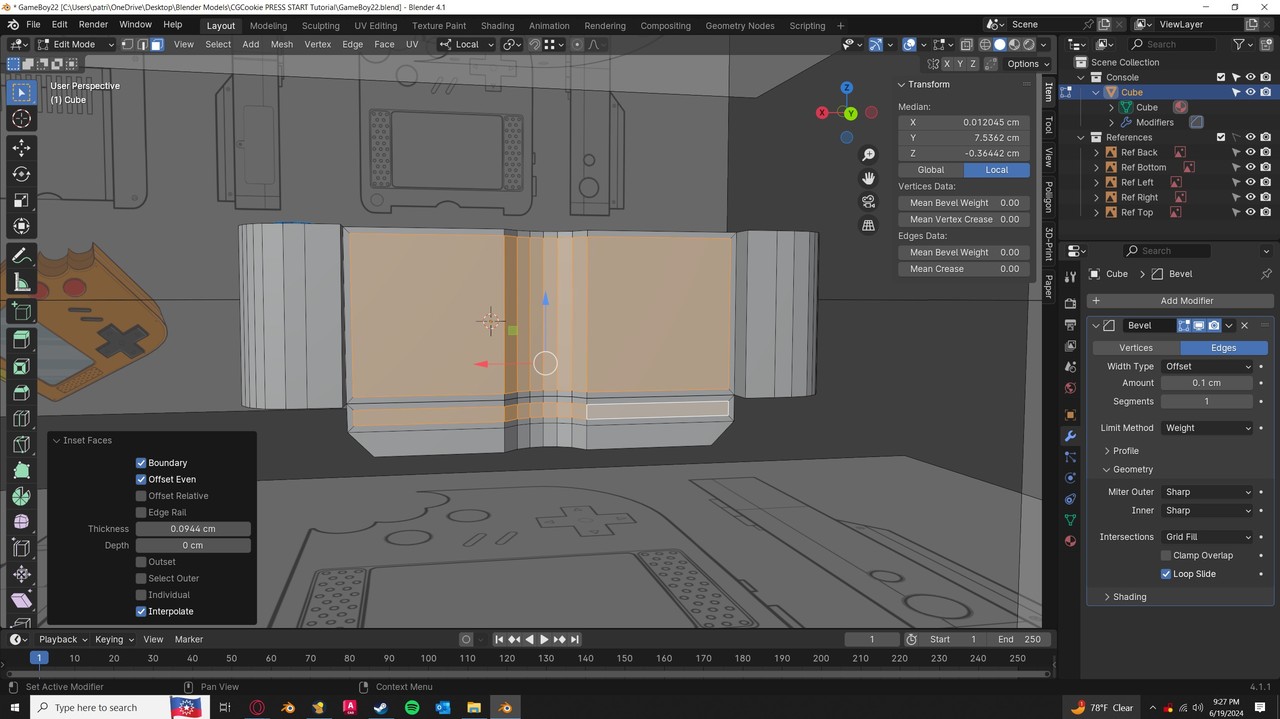The width and height of the screenshot is (1280, 719).
Task: Expand the Profile section
Action: 1125,451
